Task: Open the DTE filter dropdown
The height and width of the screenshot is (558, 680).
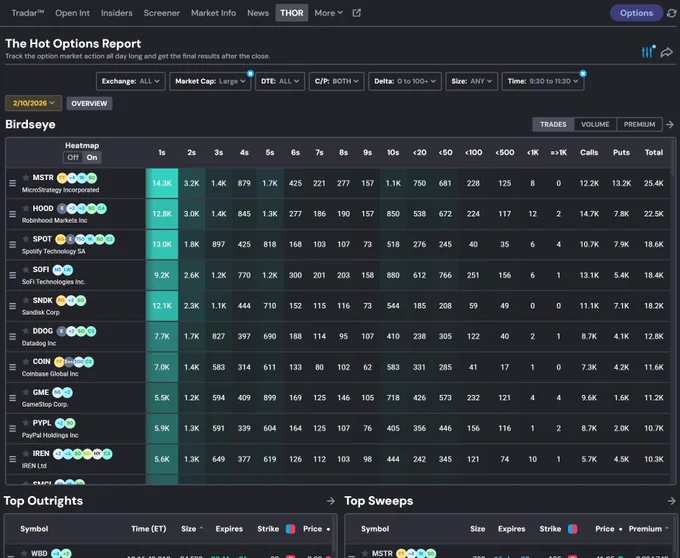Action: pos(280,81)
